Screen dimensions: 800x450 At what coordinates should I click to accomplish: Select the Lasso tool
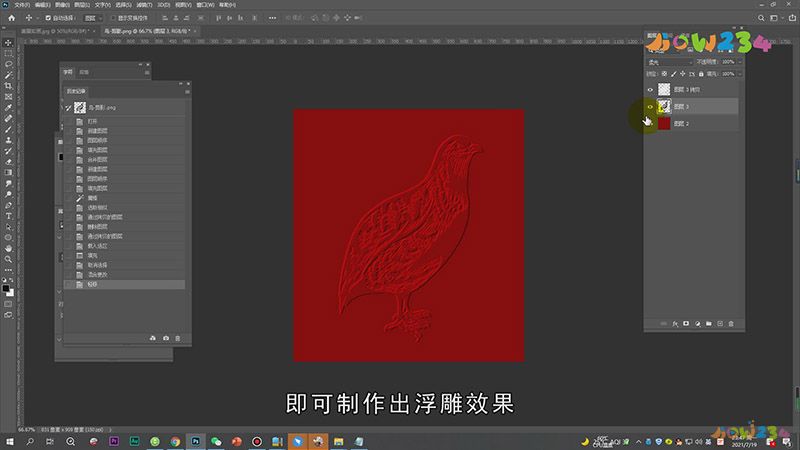(8, 64)
